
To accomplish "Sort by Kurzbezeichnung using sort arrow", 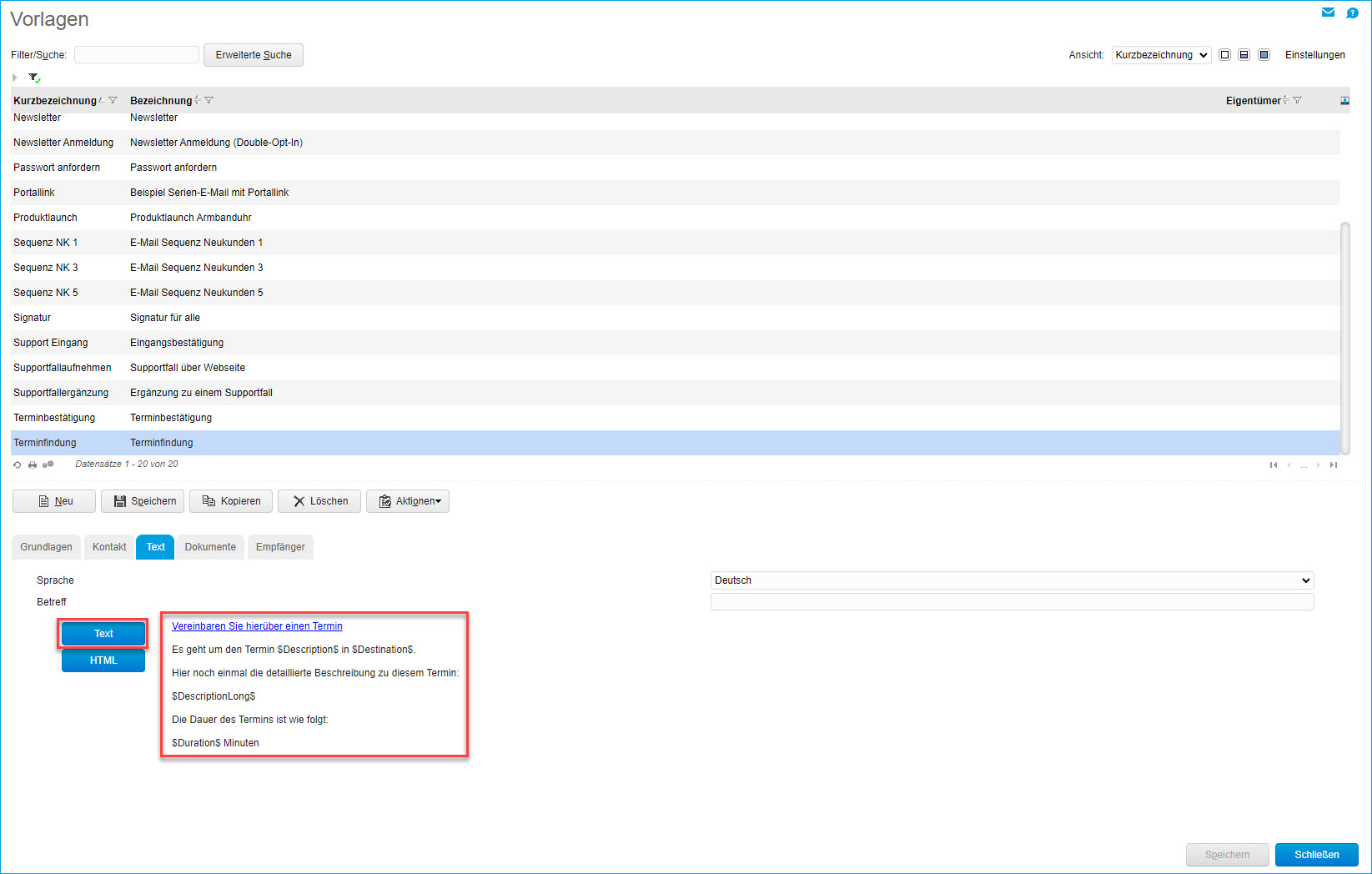I will [x=102, y=100].
